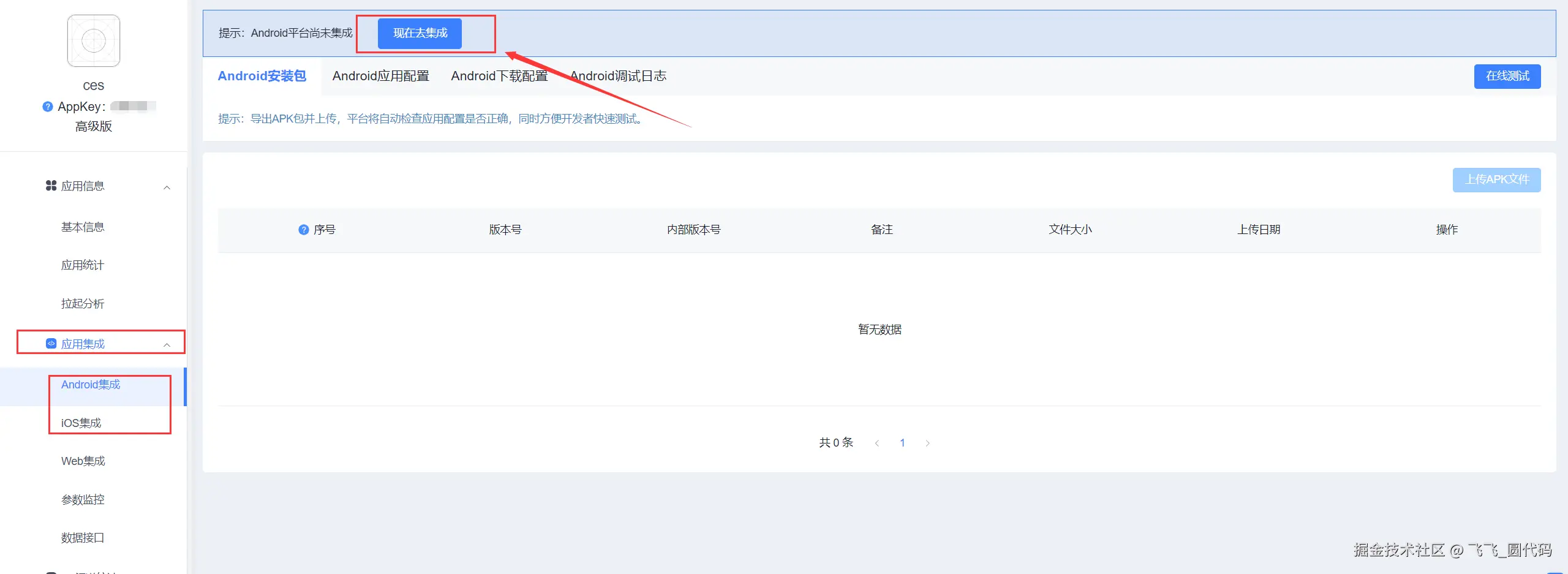This screenshot has height=574, width=1568.
Task: Select Web集成 in the sidebar
Action: pos(83,461)
